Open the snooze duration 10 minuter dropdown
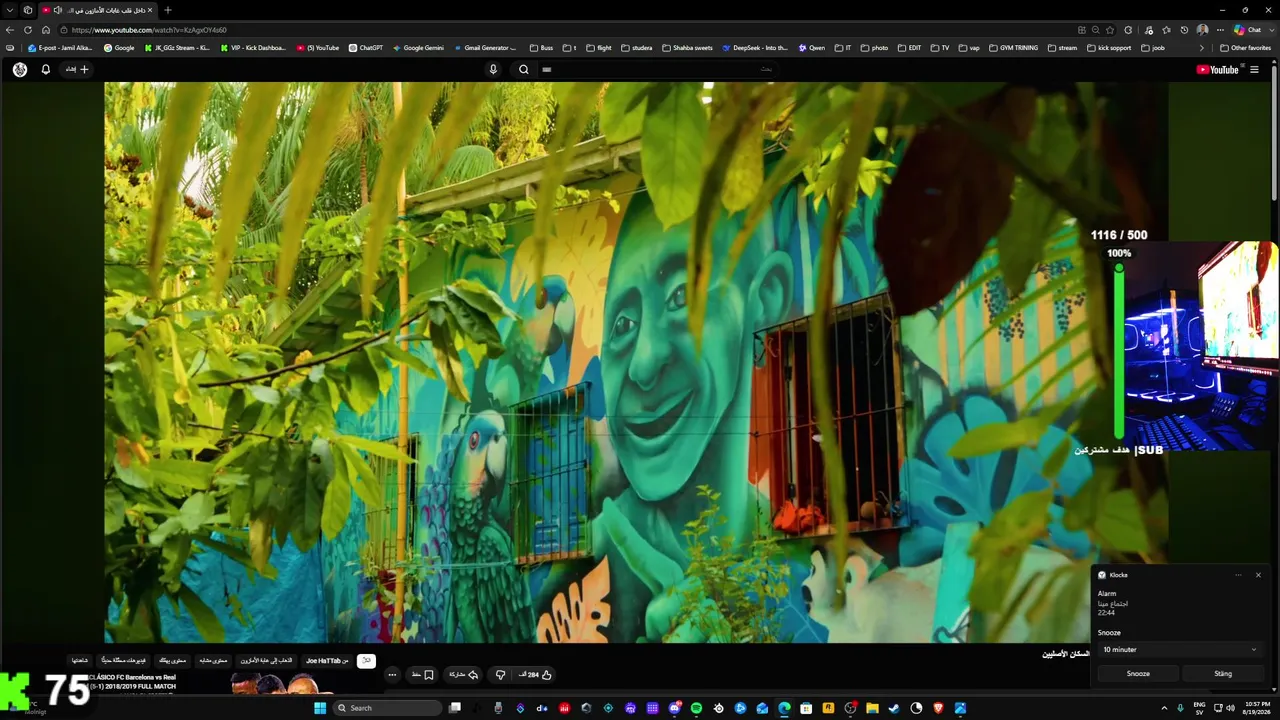1280x720 pixels. [1180, 650]
